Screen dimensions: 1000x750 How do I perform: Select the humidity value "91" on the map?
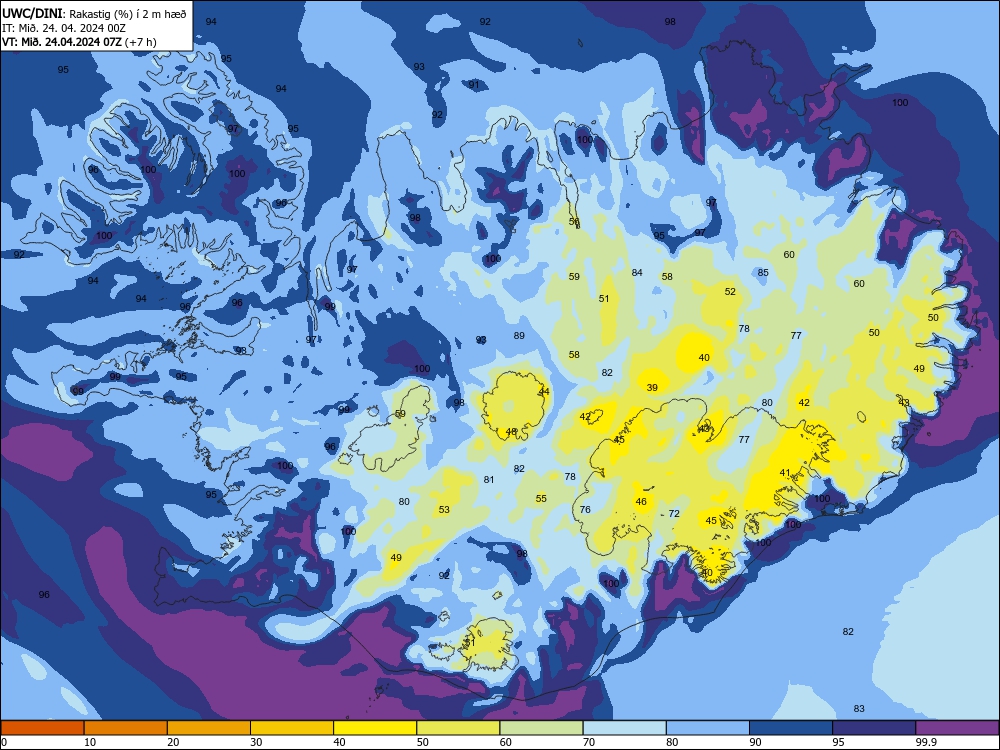473,85
